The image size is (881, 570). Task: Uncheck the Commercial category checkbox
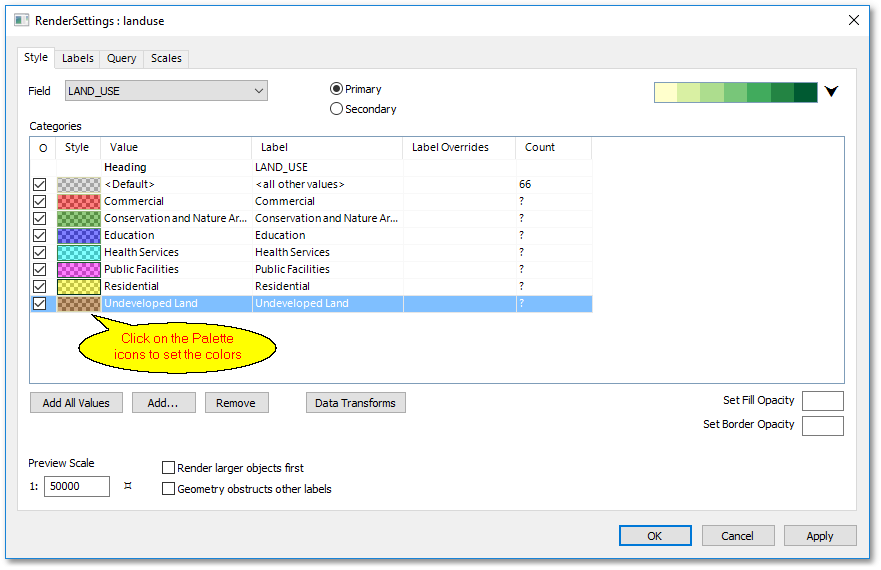(39, 201)
